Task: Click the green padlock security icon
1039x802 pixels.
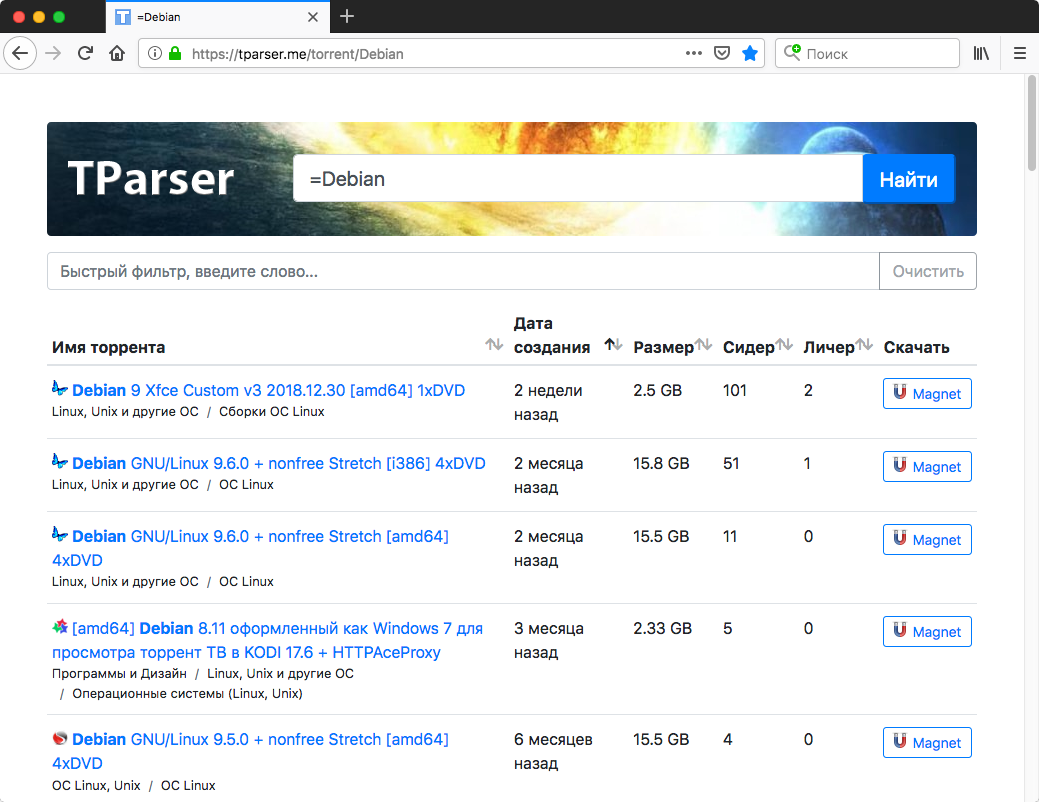Action: (x=175, y=53)
